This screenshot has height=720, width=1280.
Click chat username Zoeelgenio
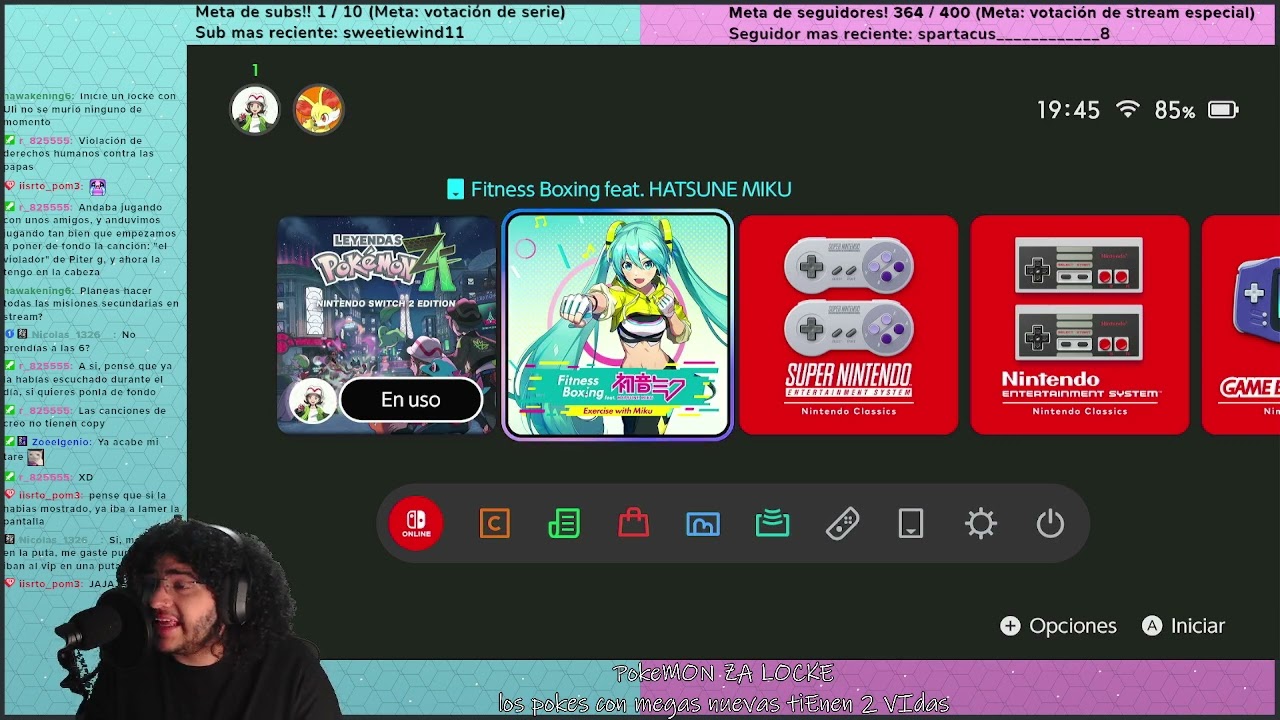click(x=60, y=441)
